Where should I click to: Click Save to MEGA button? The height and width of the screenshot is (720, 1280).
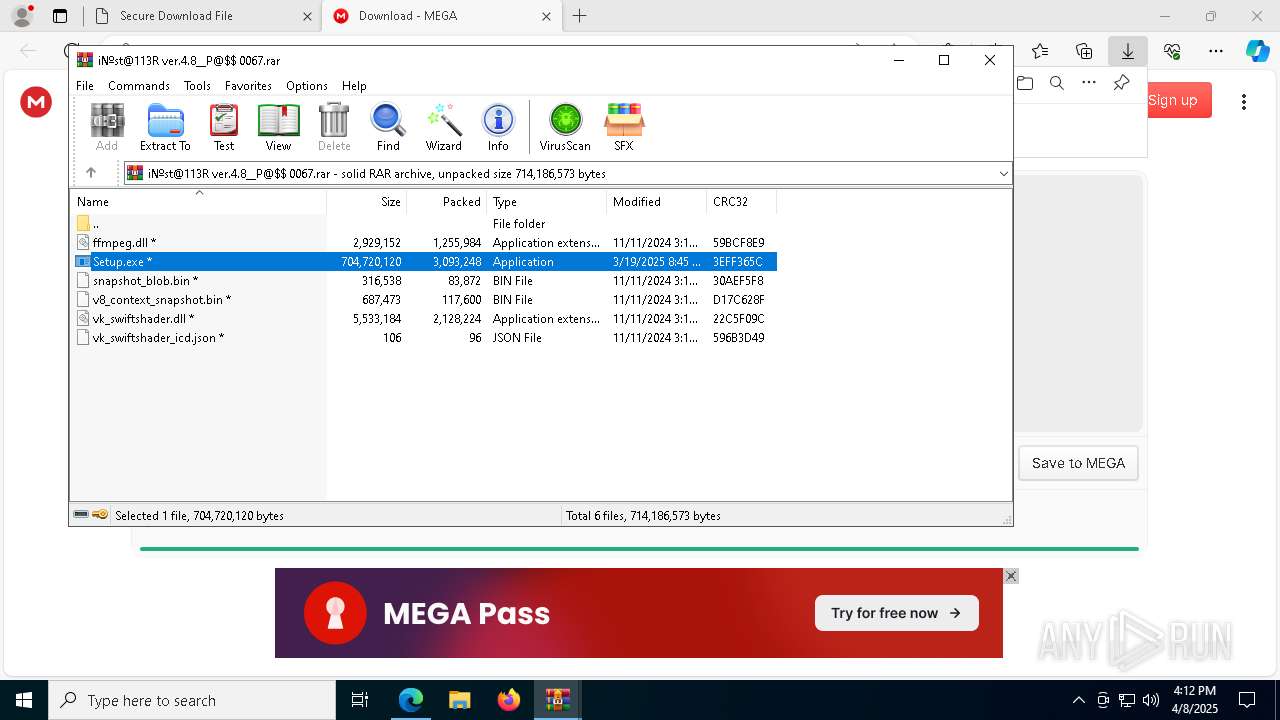tap(1078, 463)
